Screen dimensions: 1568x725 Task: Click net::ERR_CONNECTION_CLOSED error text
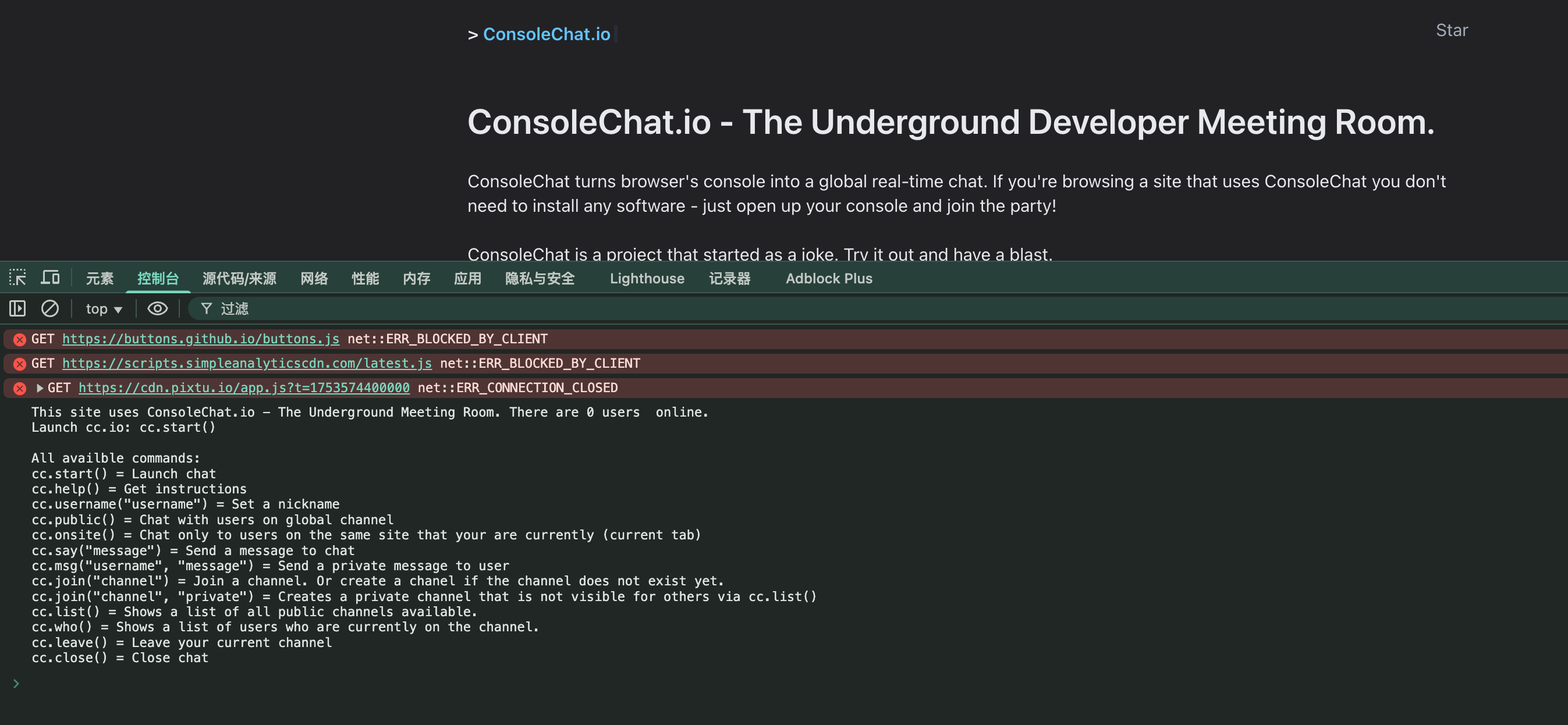click(x=518, y=388)
